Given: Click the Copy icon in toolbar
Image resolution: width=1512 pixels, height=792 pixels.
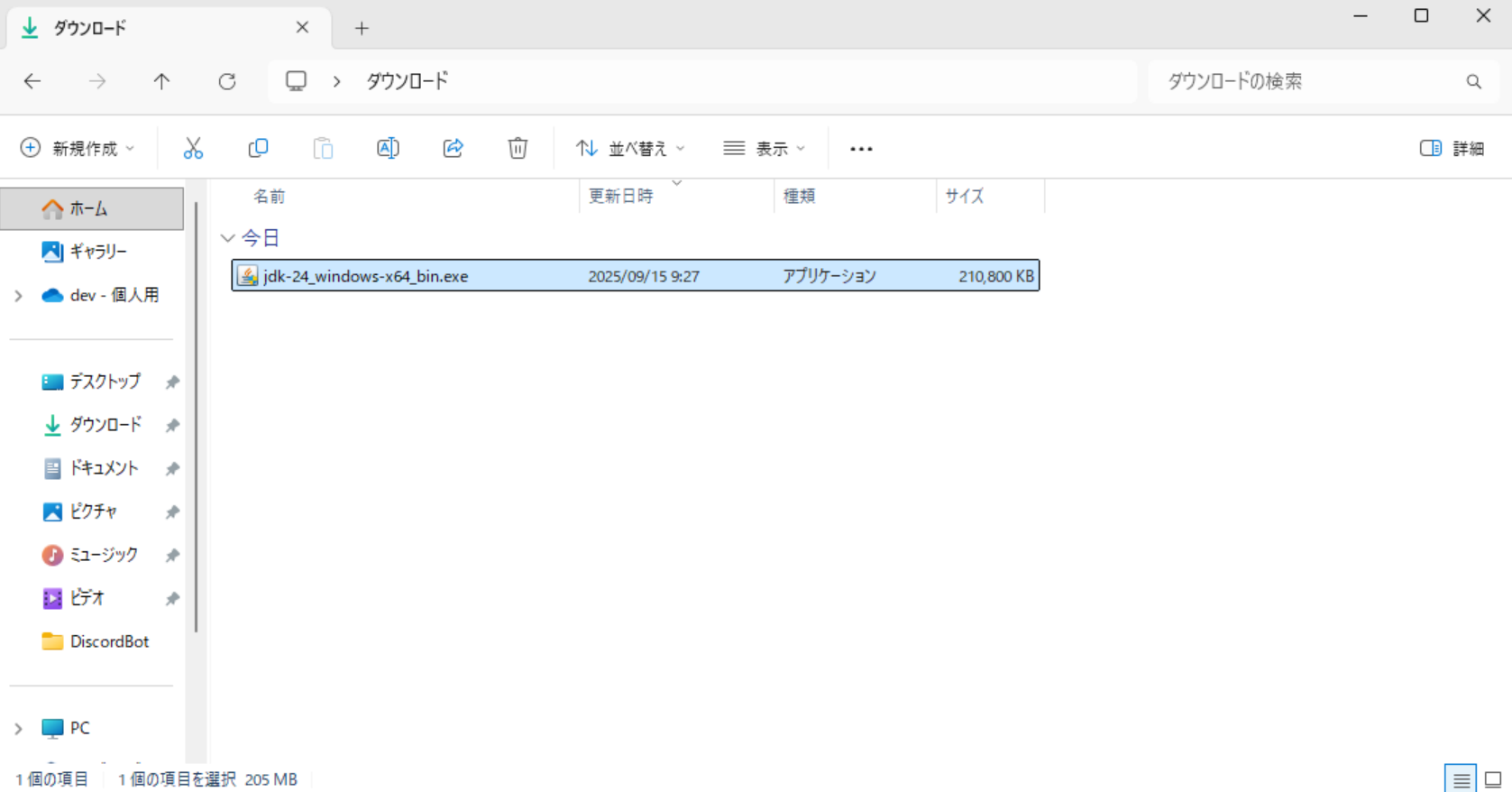Looking at the screenshot, I should (x=258, y=148).
